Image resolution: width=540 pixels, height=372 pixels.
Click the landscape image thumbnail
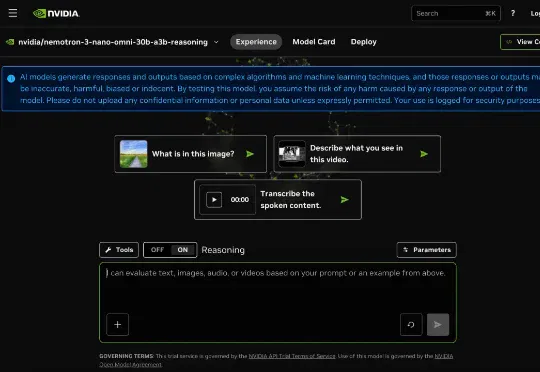click(x=134, y=154)
